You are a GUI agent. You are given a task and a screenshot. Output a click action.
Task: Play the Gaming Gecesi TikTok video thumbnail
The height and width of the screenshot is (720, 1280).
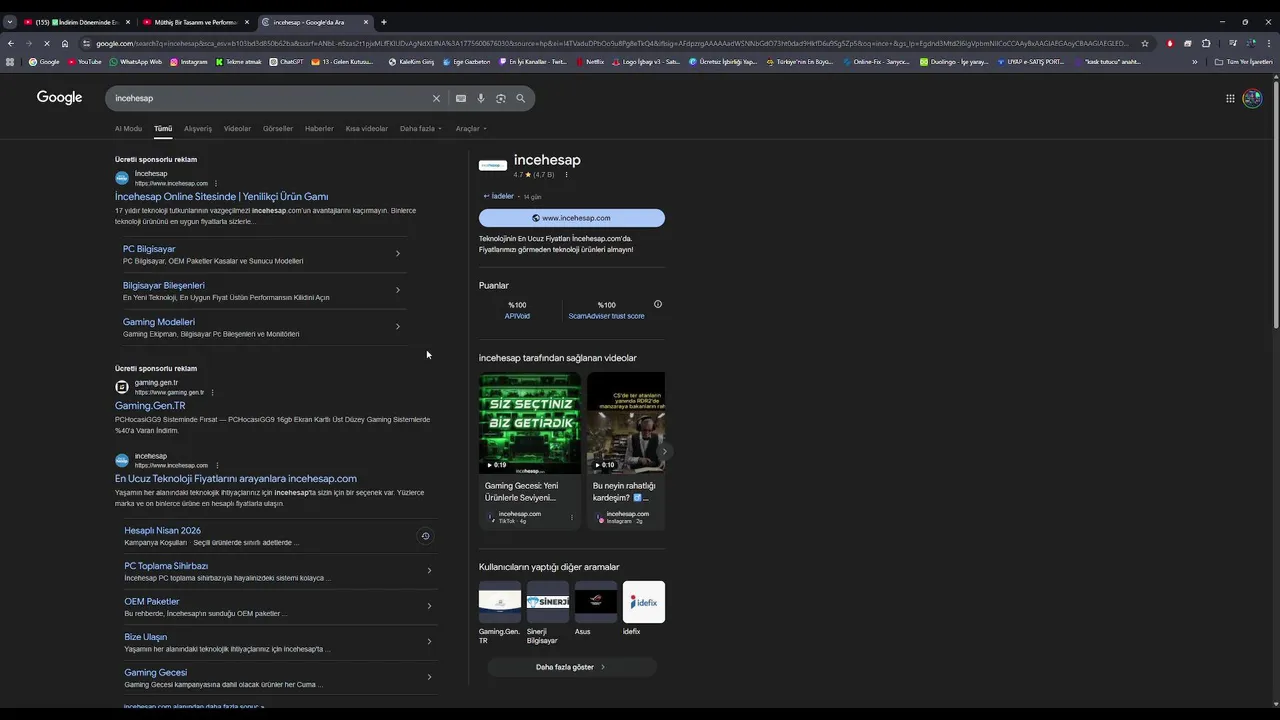click(530, 423)
